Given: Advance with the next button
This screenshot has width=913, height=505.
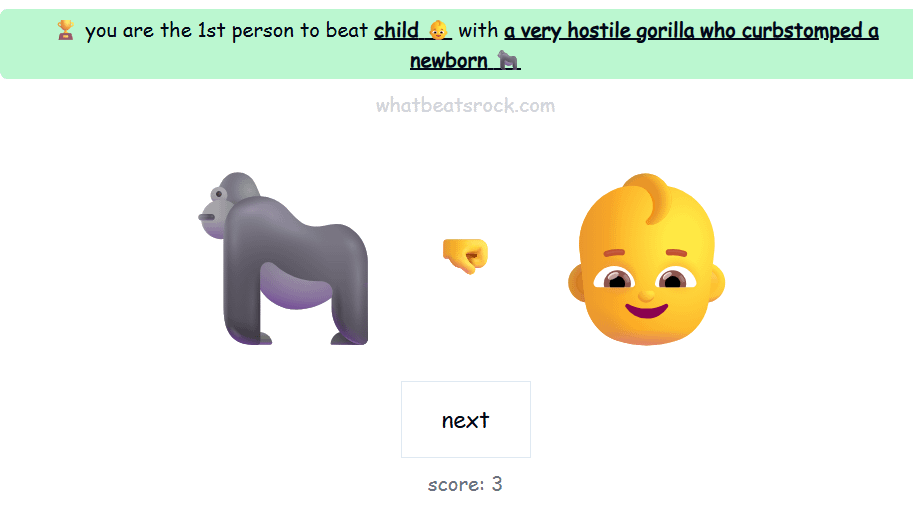Looking at the screenshot, I should (466, 419).
